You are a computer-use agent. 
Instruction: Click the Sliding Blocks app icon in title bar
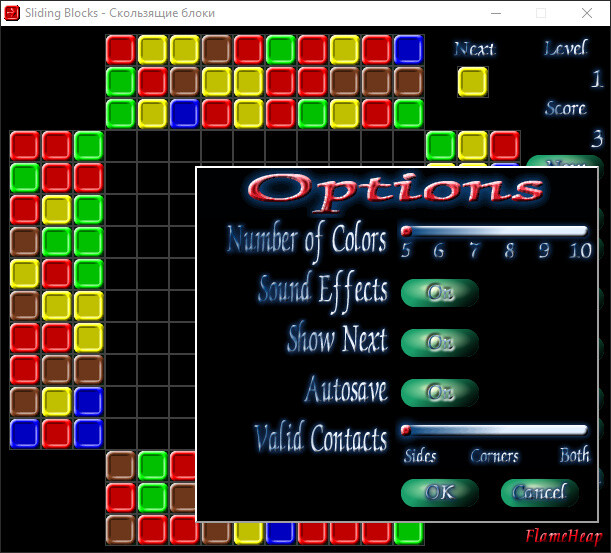tap(12, 13)
